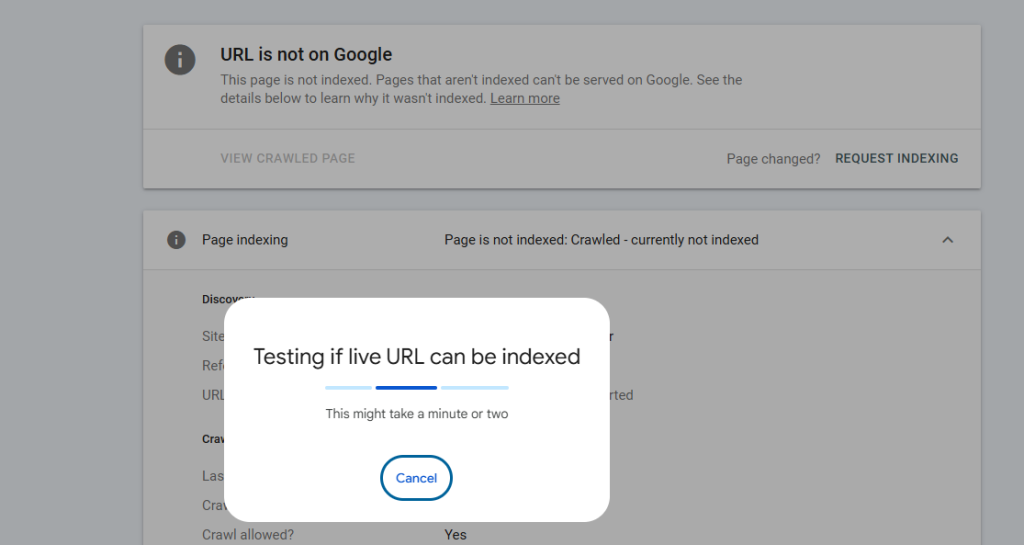Image resolution: width=1024 pixels, height=545 pixels.
Task: Click This might take a minute text
Action: (x=417, y=414)
